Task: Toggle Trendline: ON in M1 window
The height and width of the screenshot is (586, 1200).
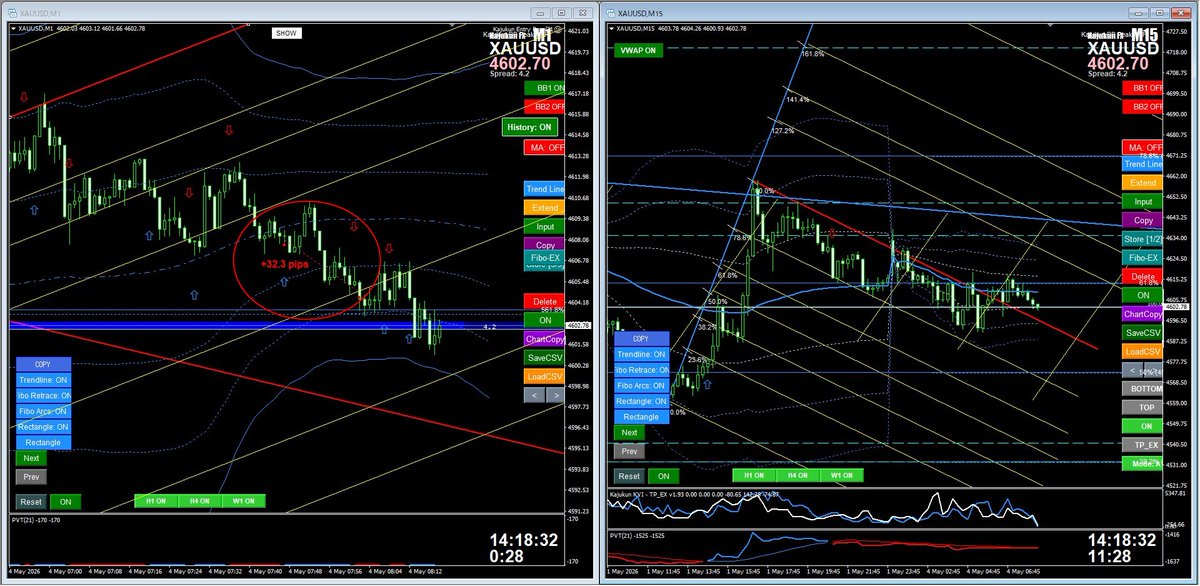Action: (43, 380)
